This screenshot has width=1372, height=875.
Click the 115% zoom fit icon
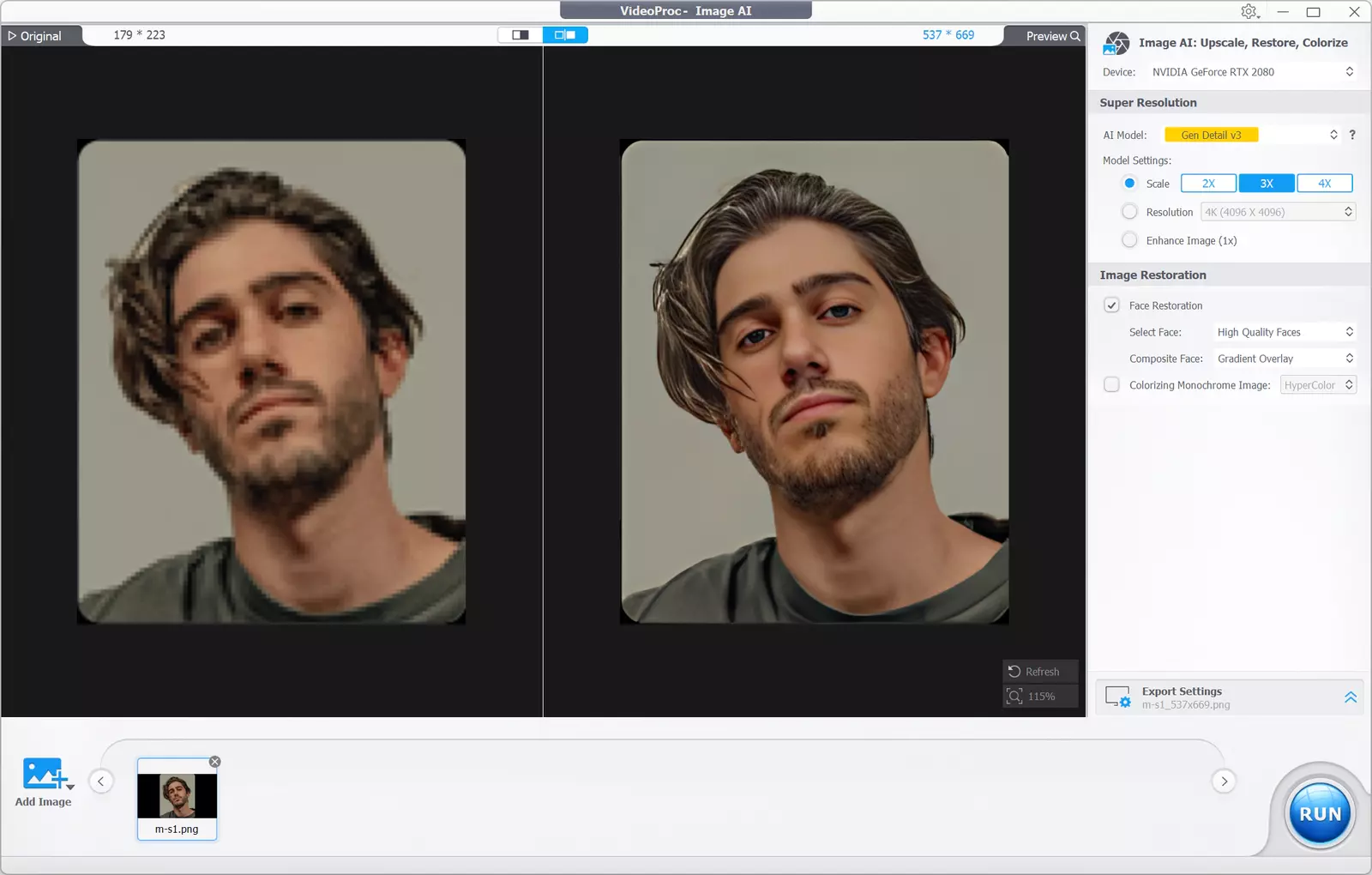(x=1015, y=697)
